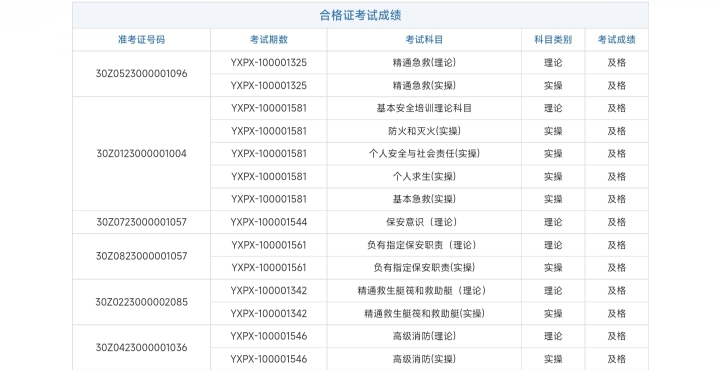
Task: Click admission number 30Z0223000002085
Action: 141,302
